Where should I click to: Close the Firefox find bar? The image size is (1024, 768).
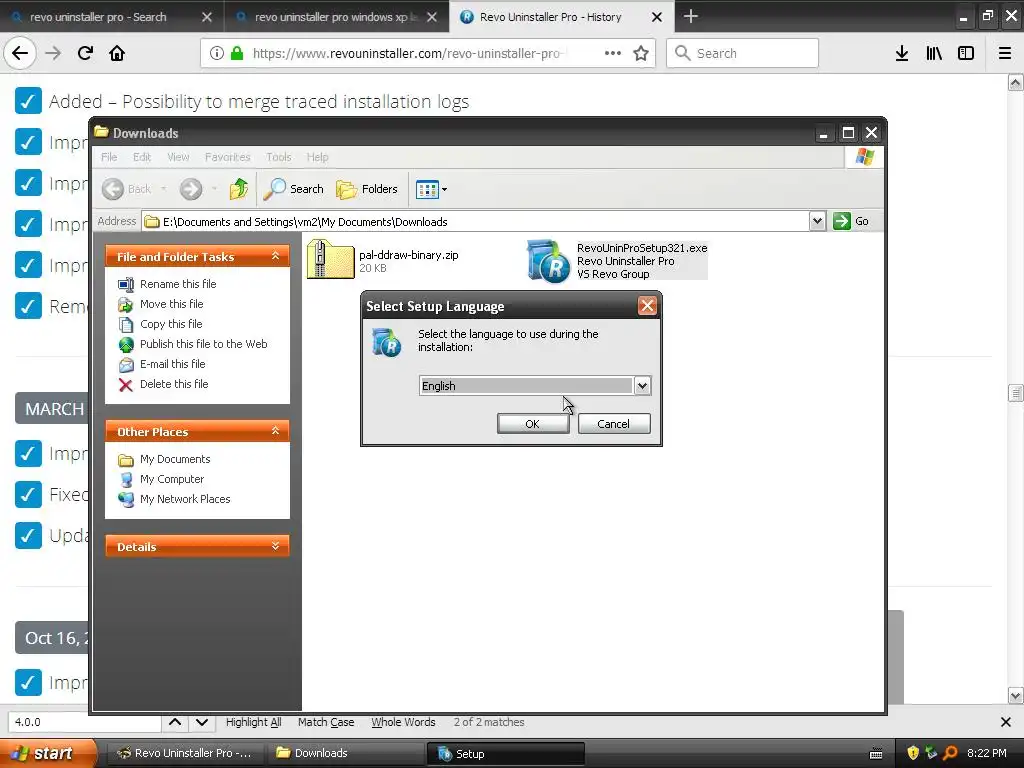pos(1006,722)
